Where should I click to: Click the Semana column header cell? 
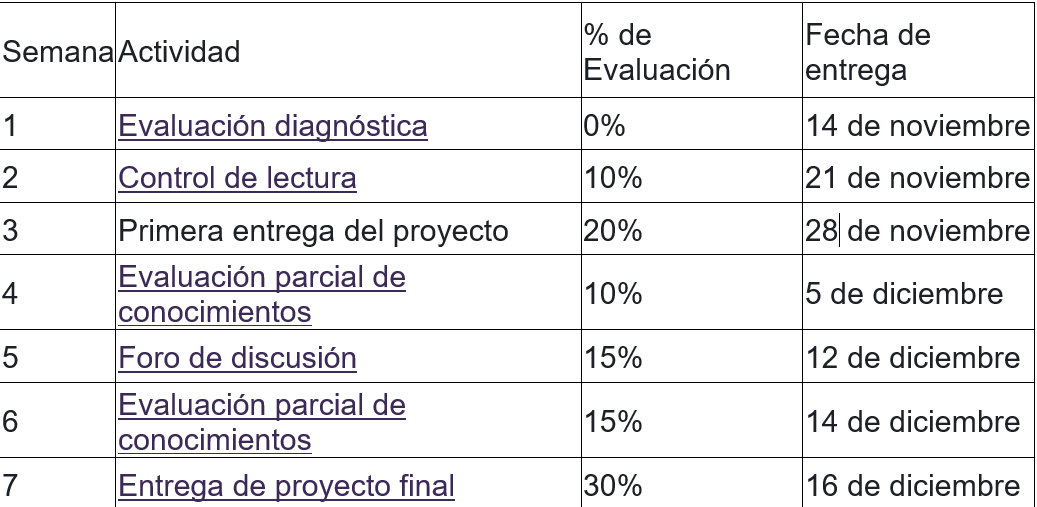click(x=58, y=52)
